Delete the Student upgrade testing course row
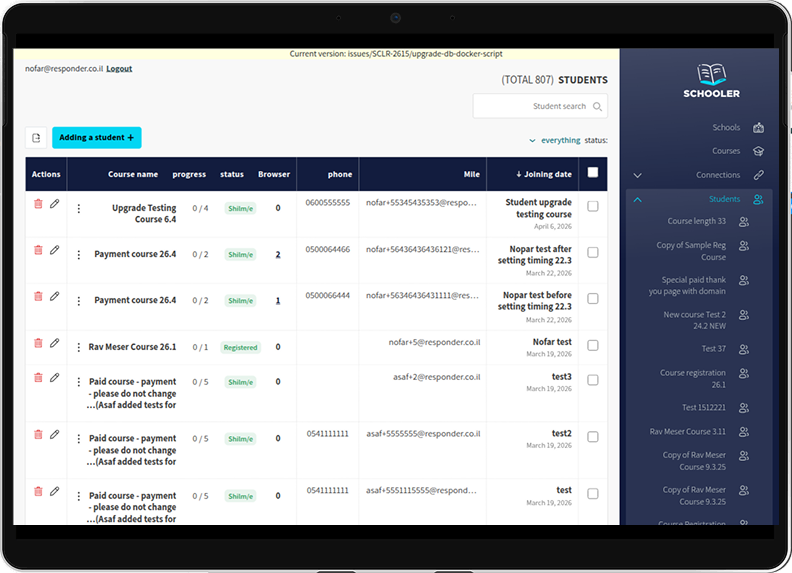Image resolution: width=792 pixels, height=573 pixels. (38, 204)
